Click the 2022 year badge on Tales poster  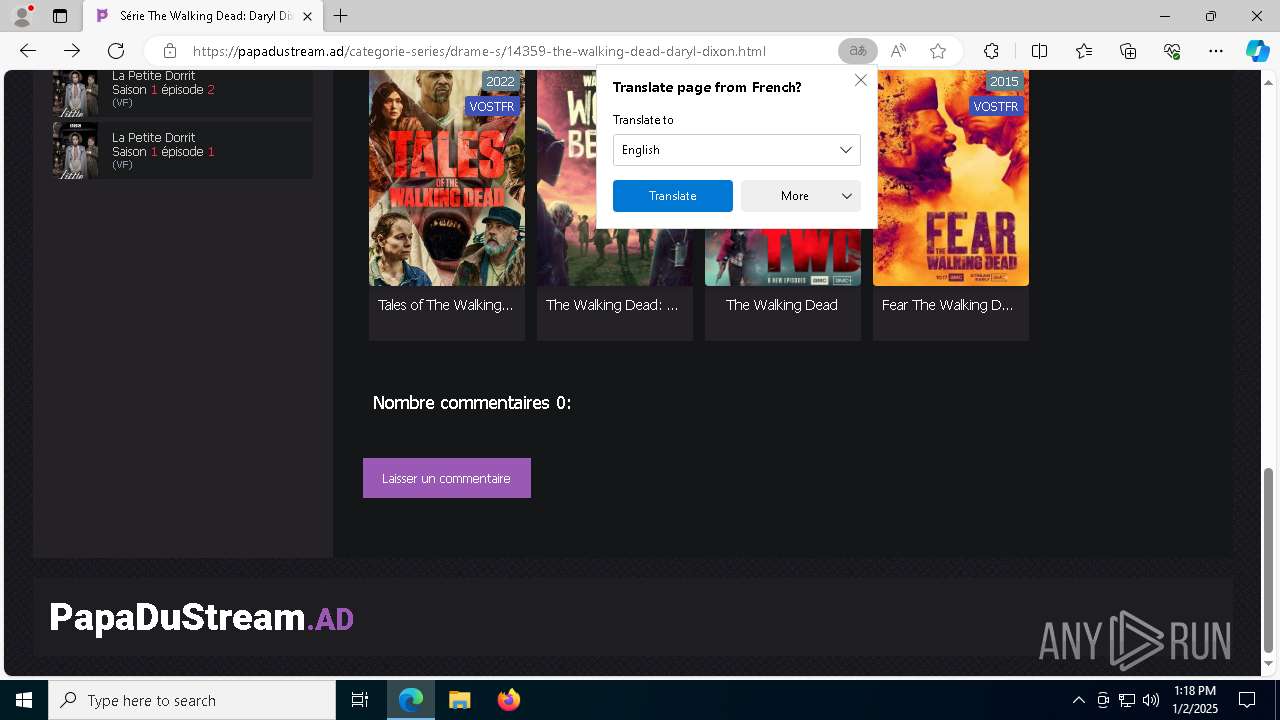coord(500,82)
